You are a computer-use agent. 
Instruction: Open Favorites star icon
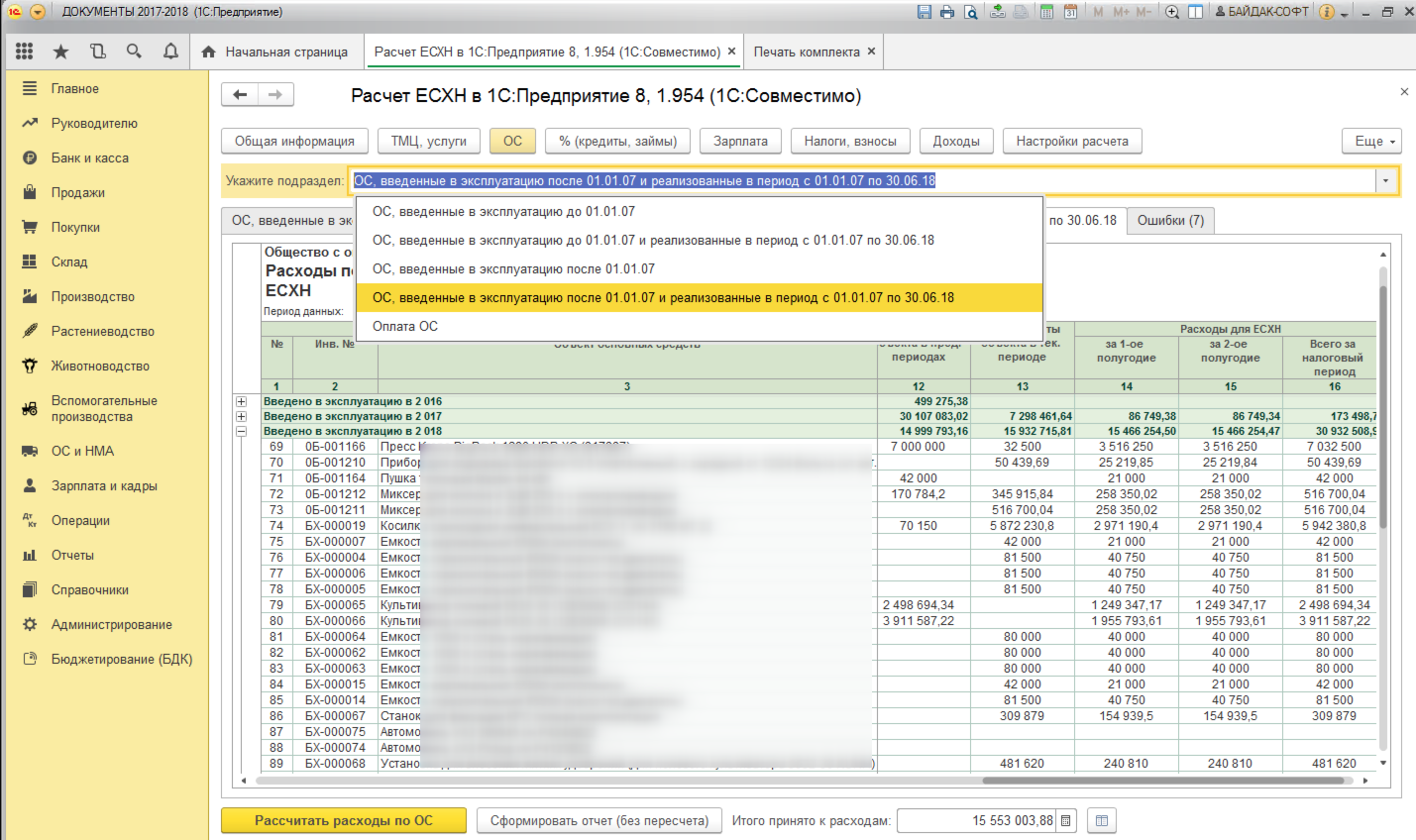60,52
